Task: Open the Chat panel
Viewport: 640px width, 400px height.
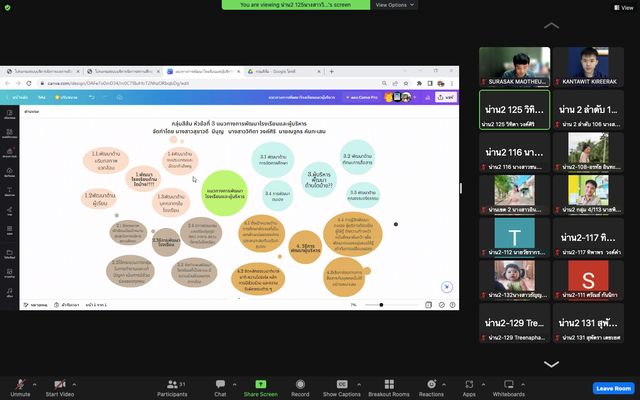Action: point(220,388)
